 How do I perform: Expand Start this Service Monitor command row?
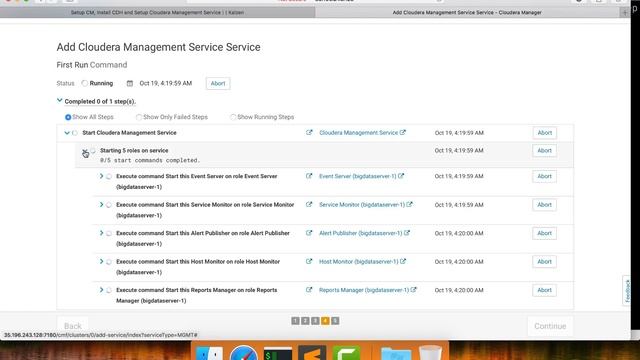click(101, 204)
